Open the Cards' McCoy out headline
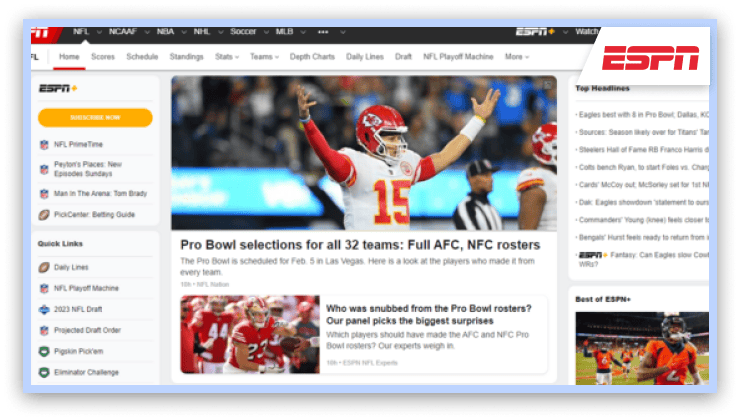Screen dimensions: 740x420 click(642, 185)
